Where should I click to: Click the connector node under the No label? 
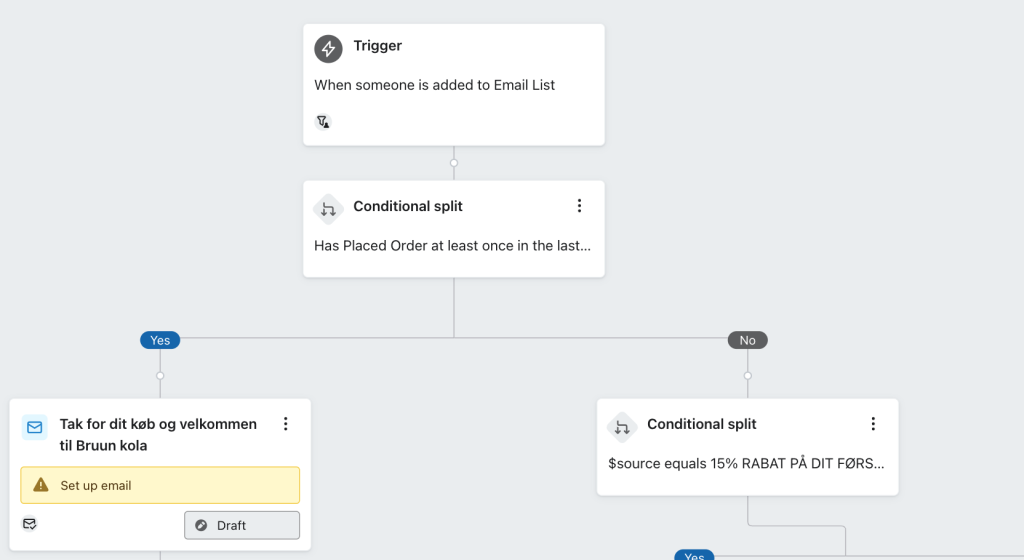point(748,376)
